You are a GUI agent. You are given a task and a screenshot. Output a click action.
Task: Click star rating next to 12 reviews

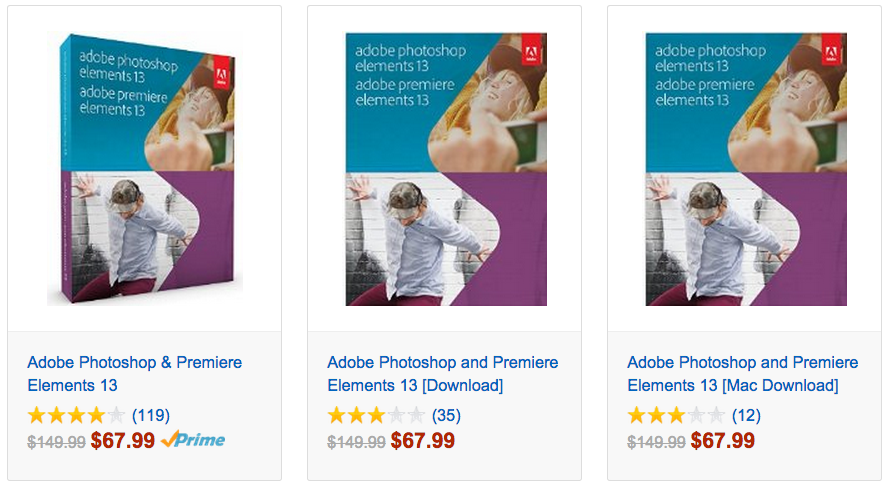pos(676,415)
